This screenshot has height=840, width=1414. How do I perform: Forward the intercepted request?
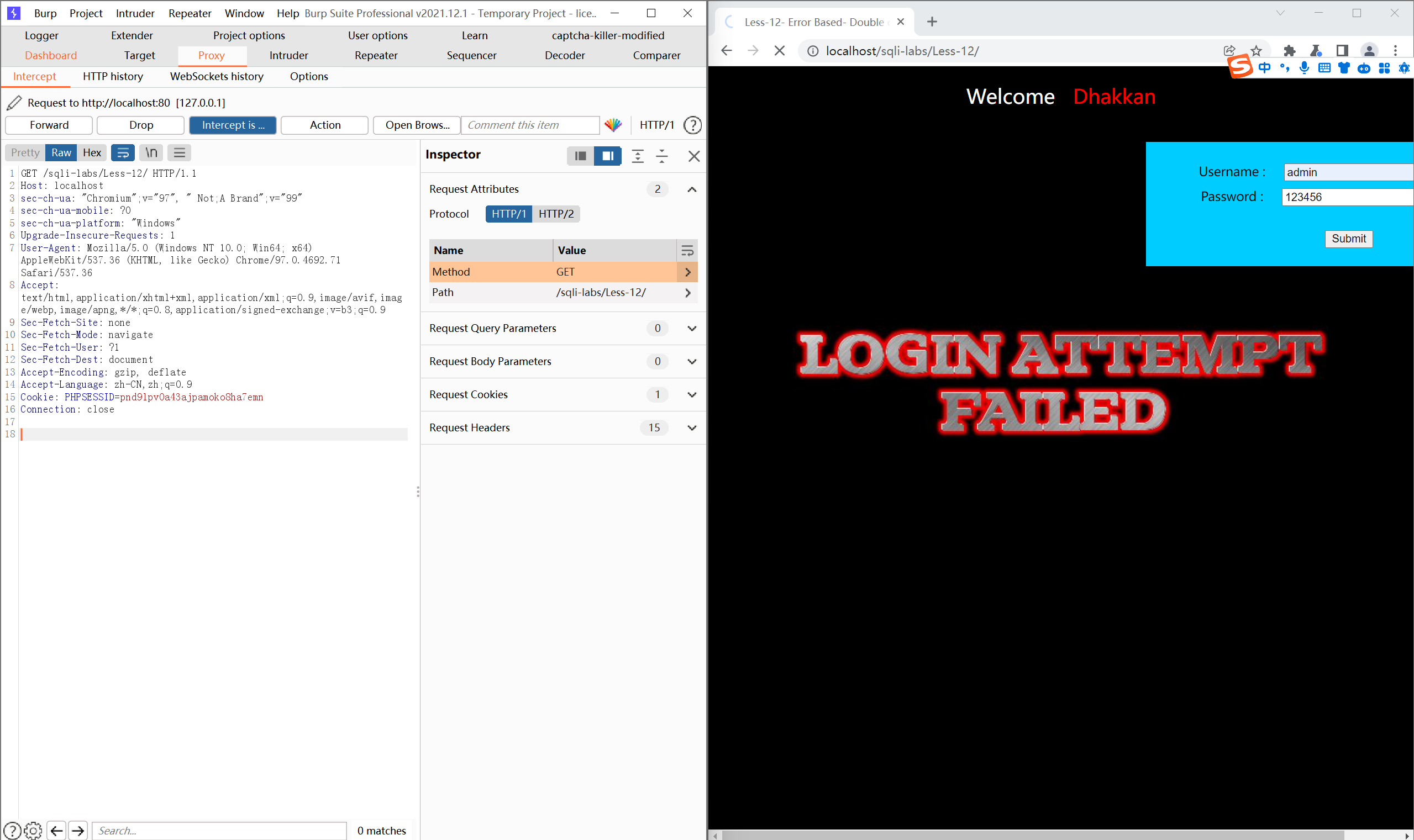click(x=49, y=125)
